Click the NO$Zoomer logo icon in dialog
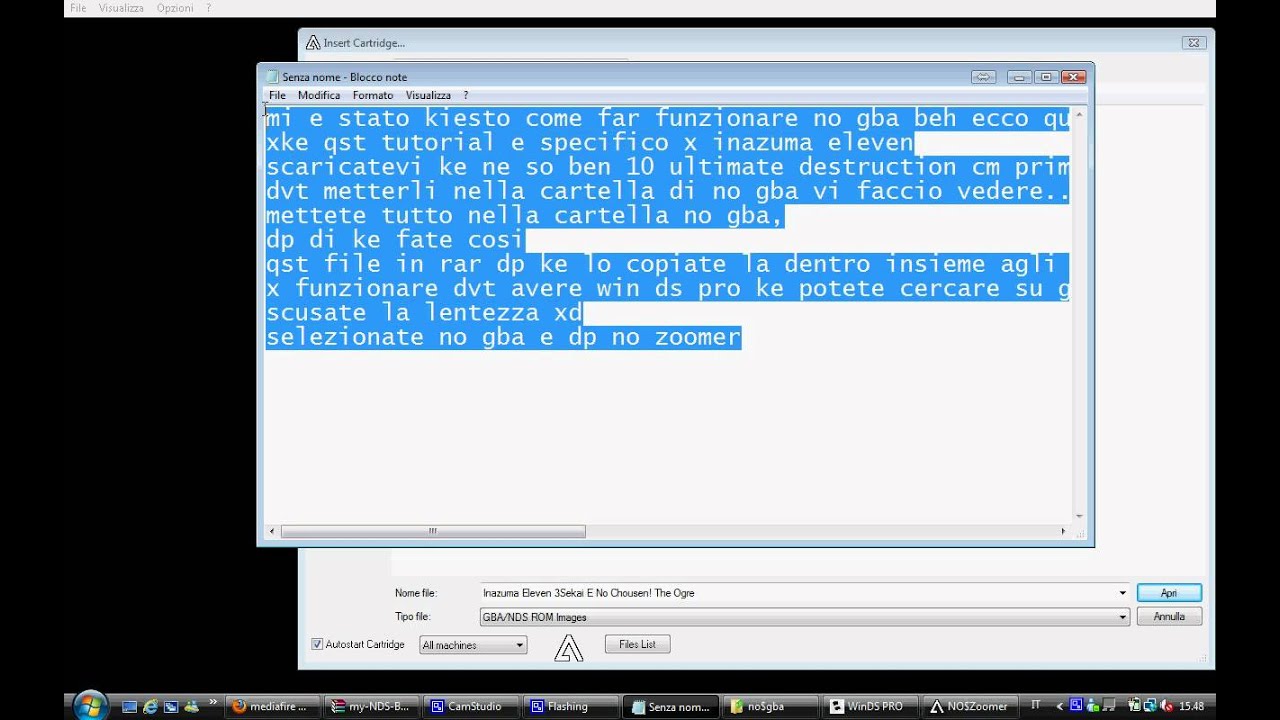 click(569, 648)
